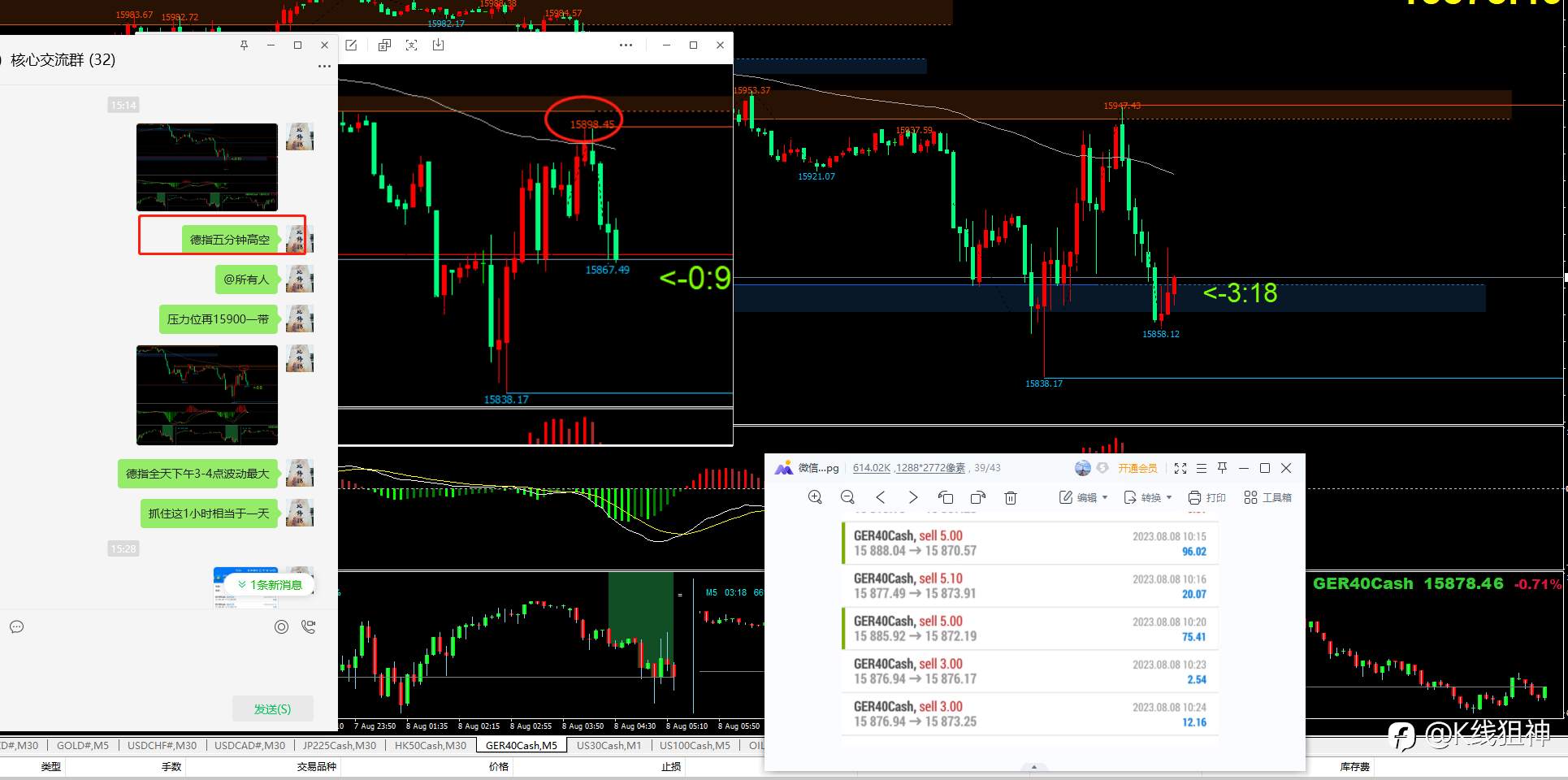Click the sell 3.00 trade with profit 12.16
The width and height of the screenshot is (1568, 780).
pyautogui.click(x=1029, y=714)
